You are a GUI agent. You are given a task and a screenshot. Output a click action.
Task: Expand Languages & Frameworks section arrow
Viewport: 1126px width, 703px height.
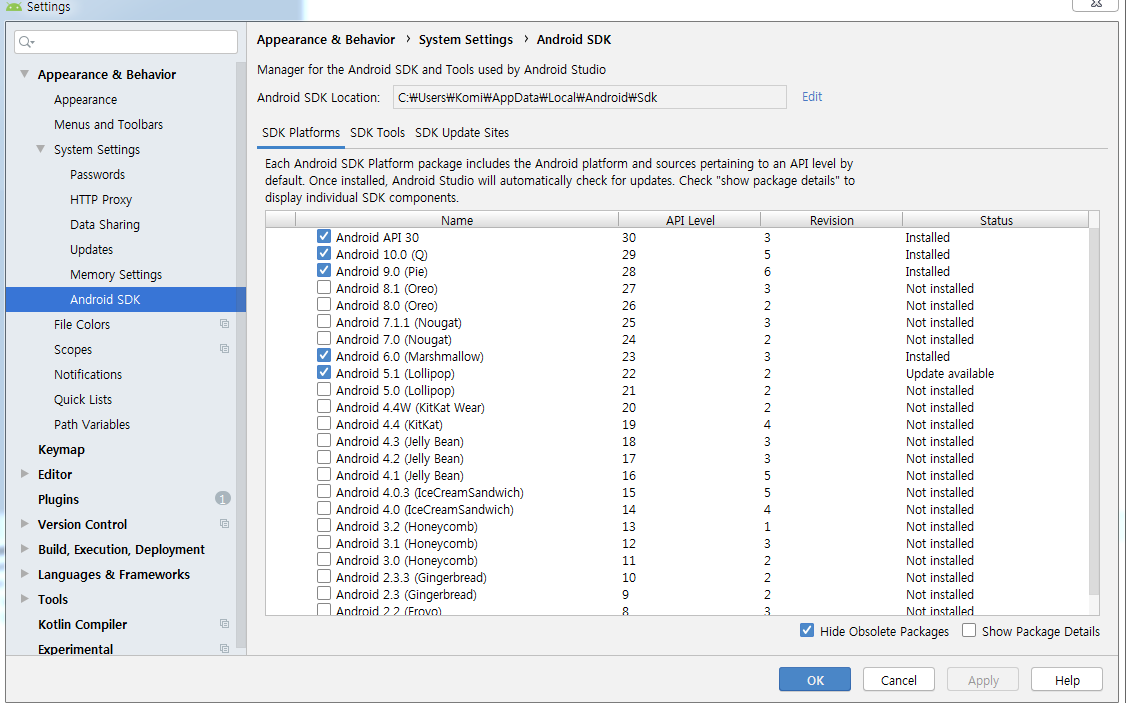[24, 574]
